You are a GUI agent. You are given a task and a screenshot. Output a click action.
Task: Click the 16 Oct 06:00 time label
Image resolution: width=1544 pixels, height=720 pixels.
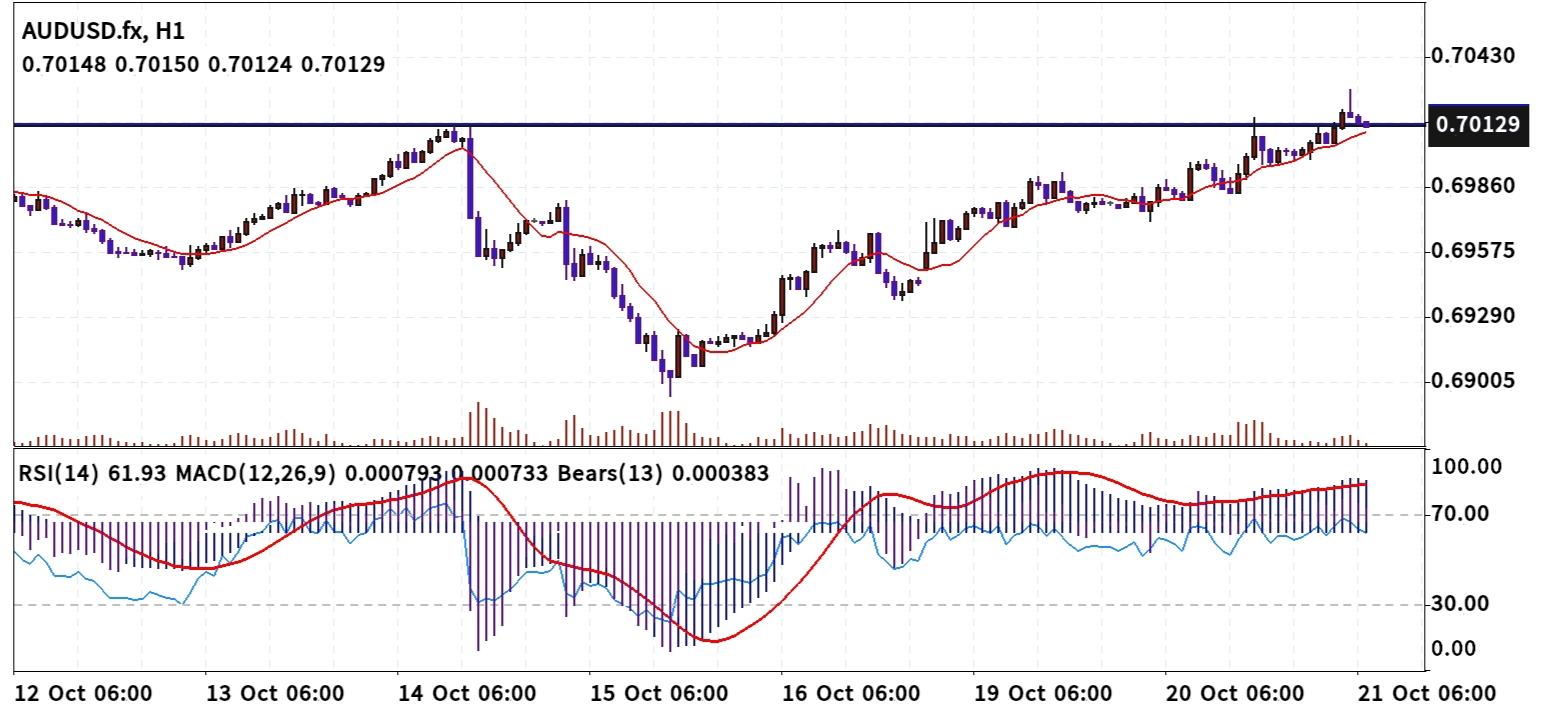coord(851,694)
